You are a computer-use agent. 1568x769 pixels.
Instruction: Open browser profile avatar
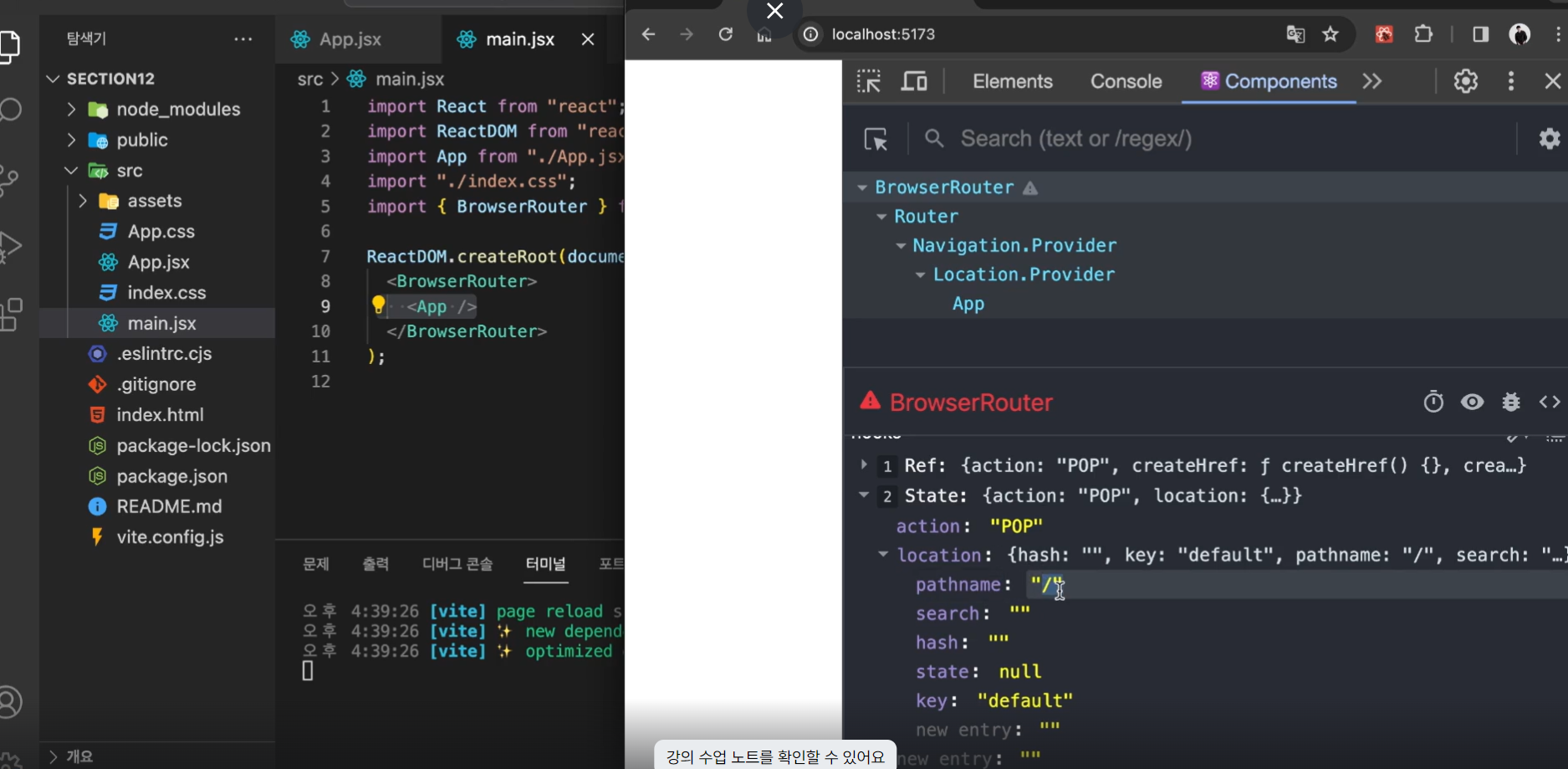click(x=1519, y=34)
